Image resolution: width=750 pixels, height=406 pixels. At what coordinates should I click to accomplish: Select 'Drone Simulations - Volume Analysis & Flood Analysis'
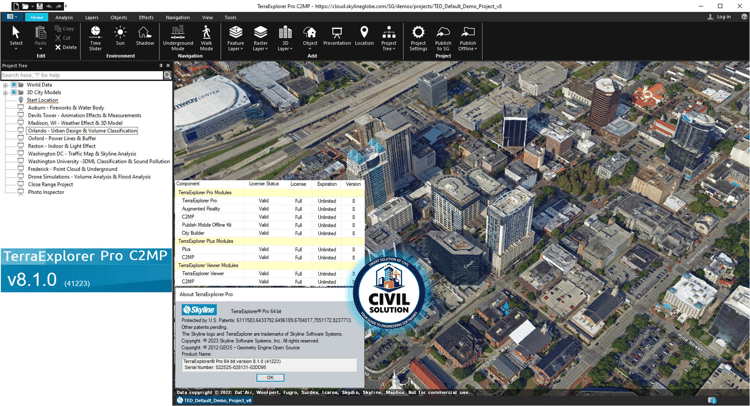[89, 176]
